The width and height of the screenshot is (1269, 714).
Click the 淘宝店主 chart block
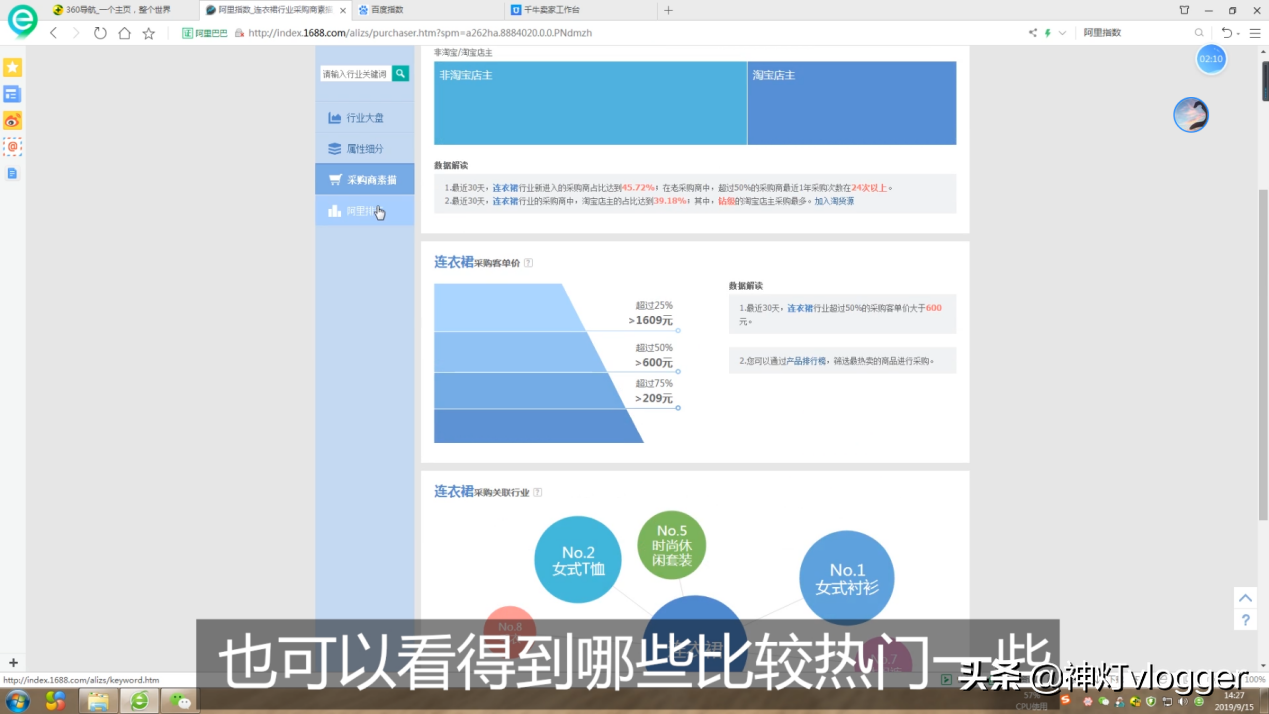tap(852, 103)
